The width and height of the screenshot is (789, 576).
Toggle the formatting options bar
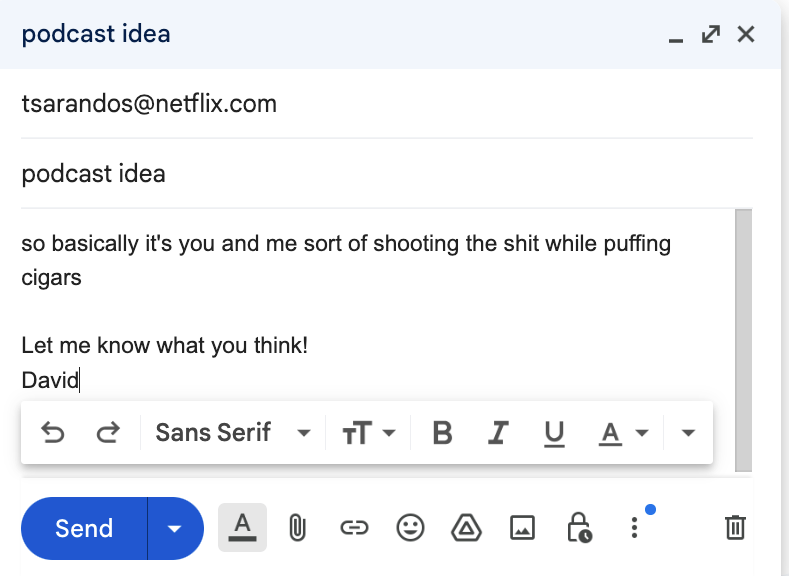coord(243,528)
